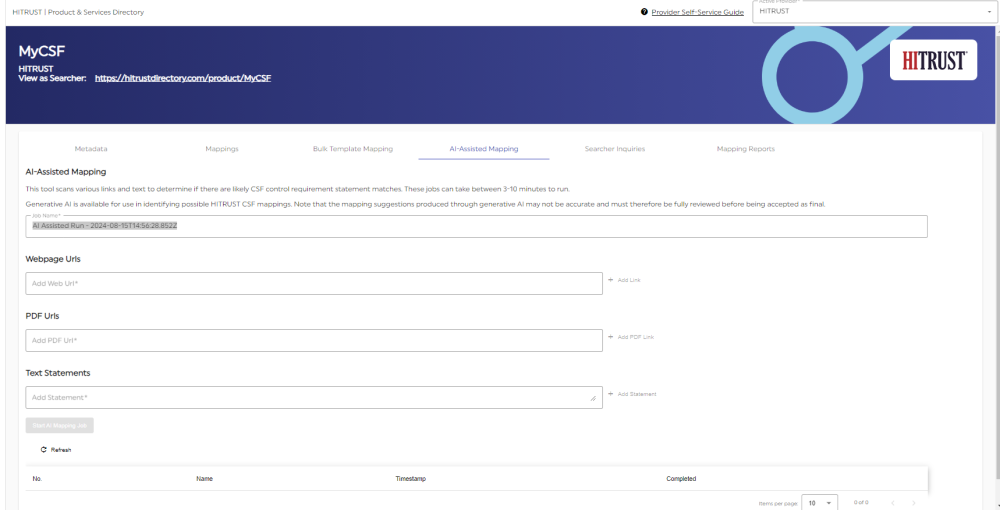1000x510 pixels.
Task: Open the Bulk Template Mapping tab
Action: click(x=353, y=149)
